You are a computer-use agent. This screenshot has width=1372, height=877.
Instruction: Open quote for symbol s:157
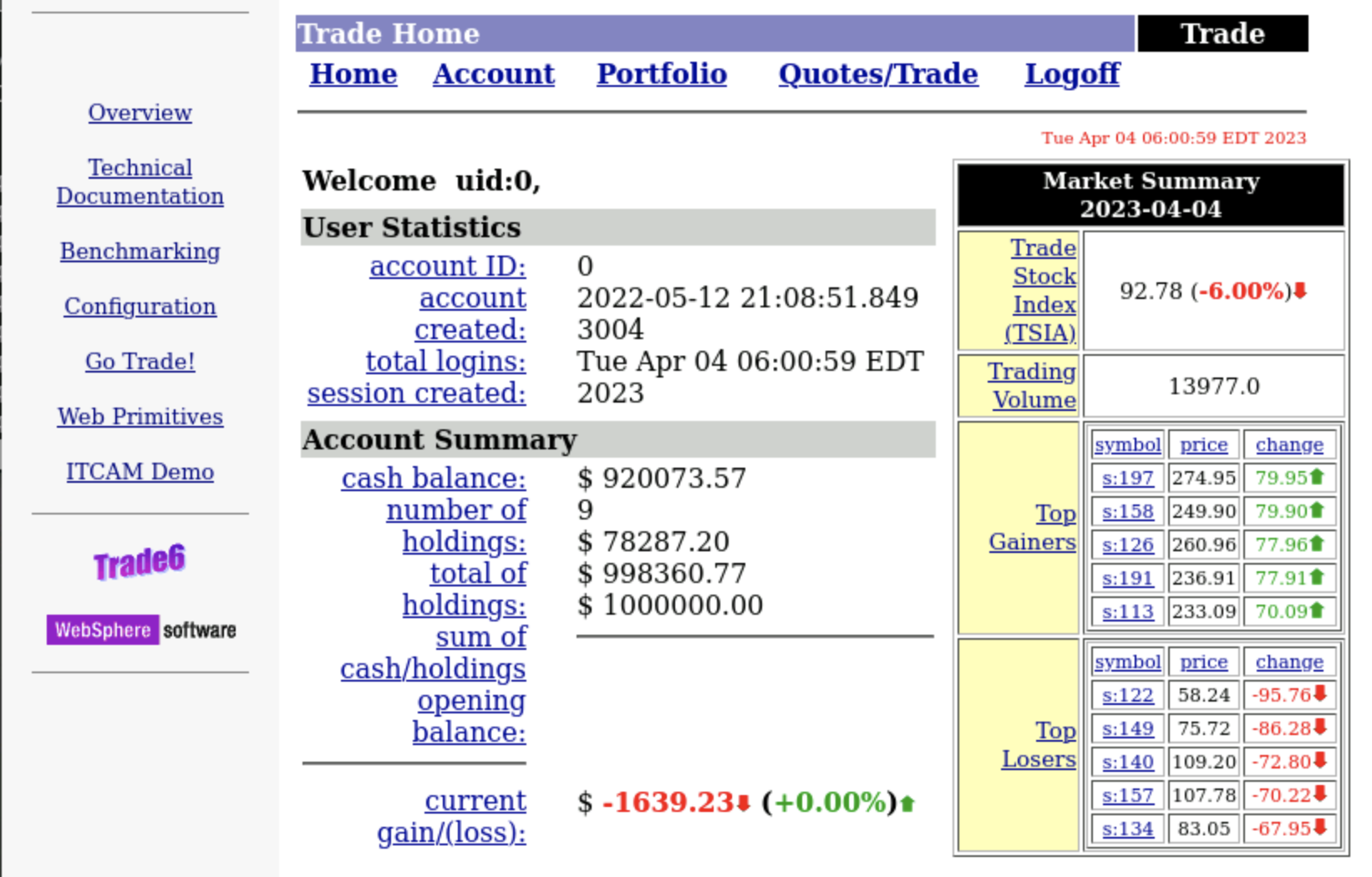pos(1128,796)
